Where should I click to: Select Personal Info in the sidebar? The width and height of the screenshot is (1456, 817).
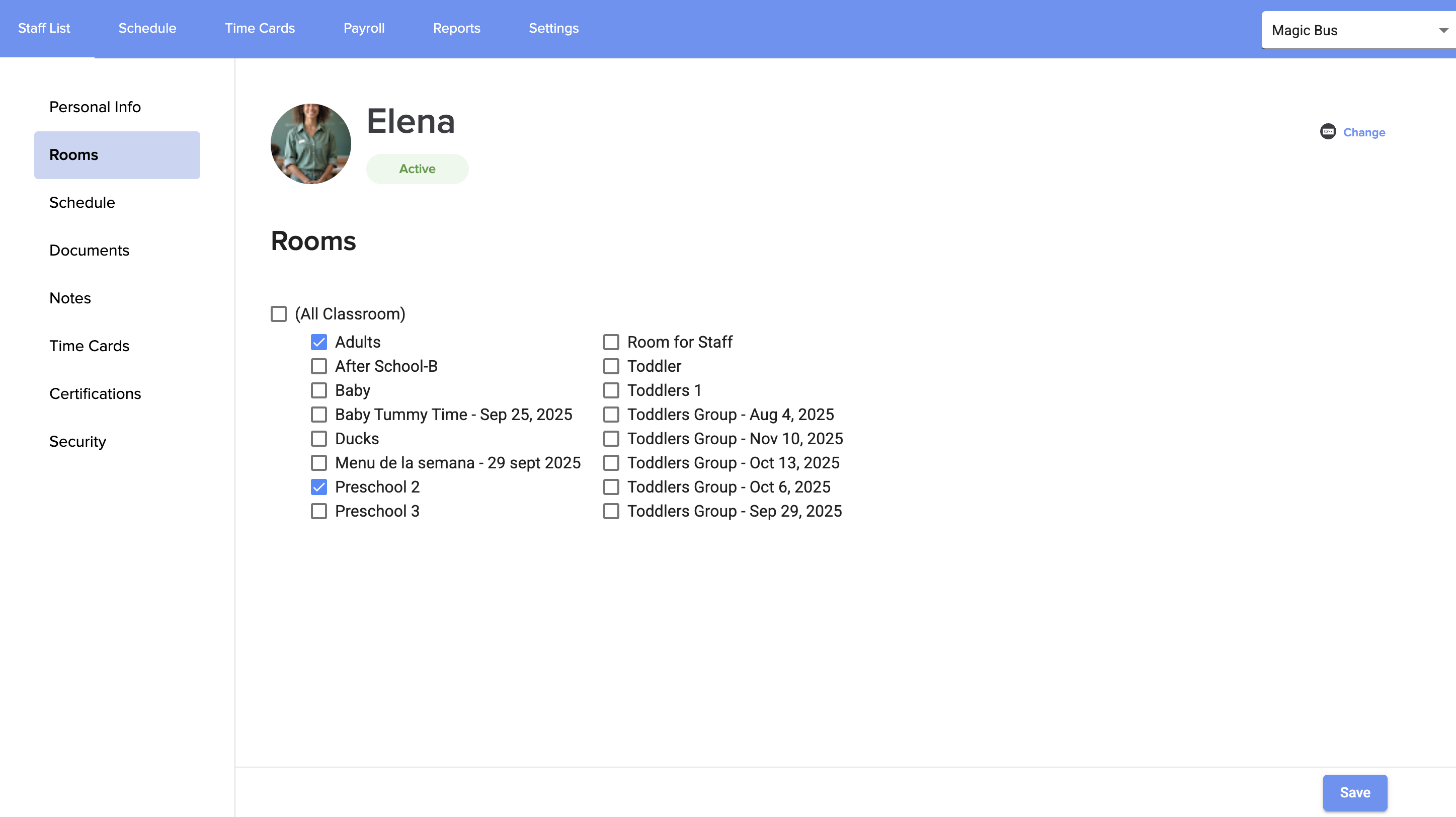95,107
